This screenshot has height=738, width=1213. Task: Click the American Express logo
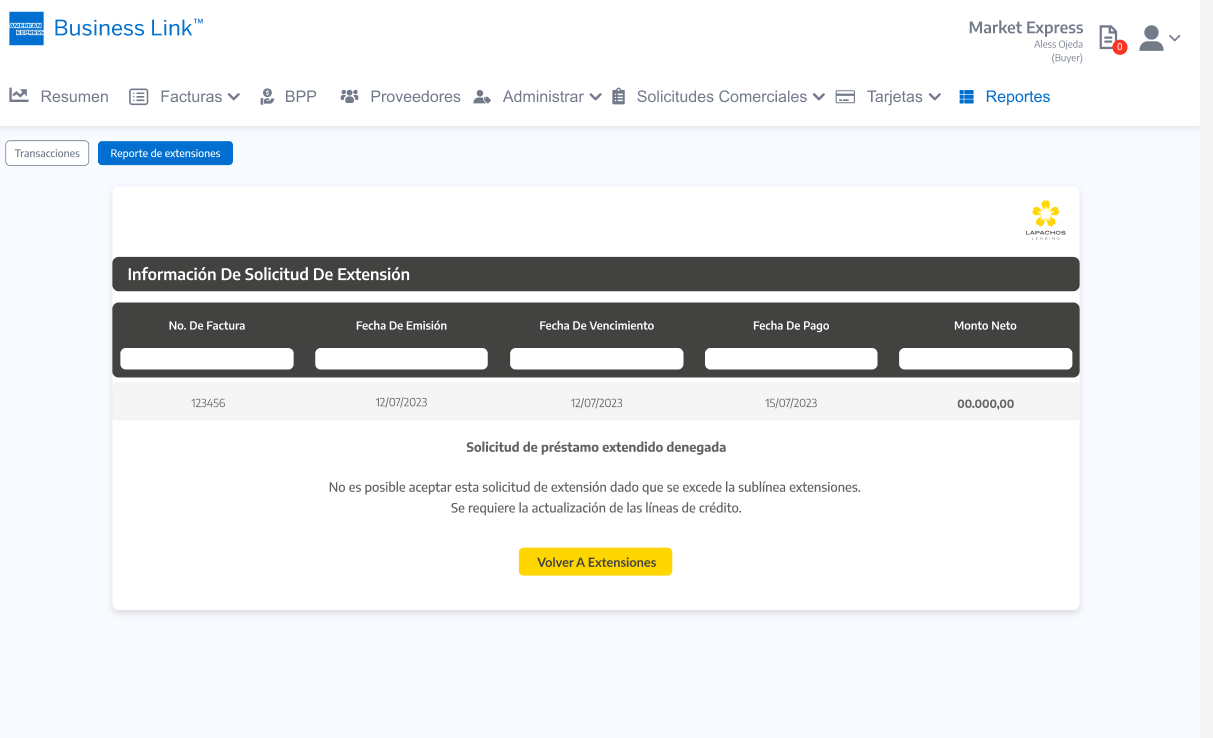(26, 29)
